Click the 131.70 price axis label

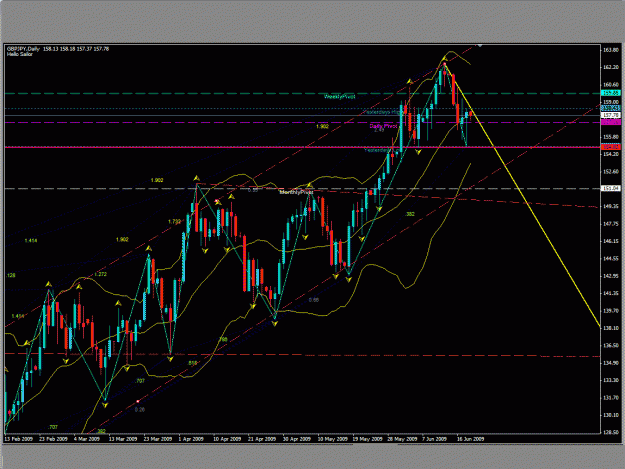(x=611, y=398)
